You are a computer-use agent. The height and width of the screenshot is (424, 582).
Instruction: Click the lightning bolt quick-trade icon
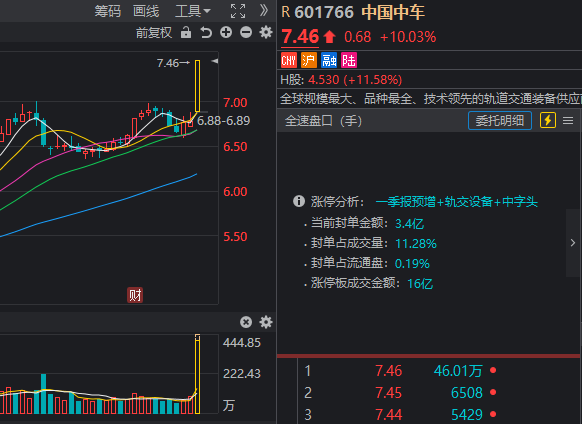click(x=548, y=121)
